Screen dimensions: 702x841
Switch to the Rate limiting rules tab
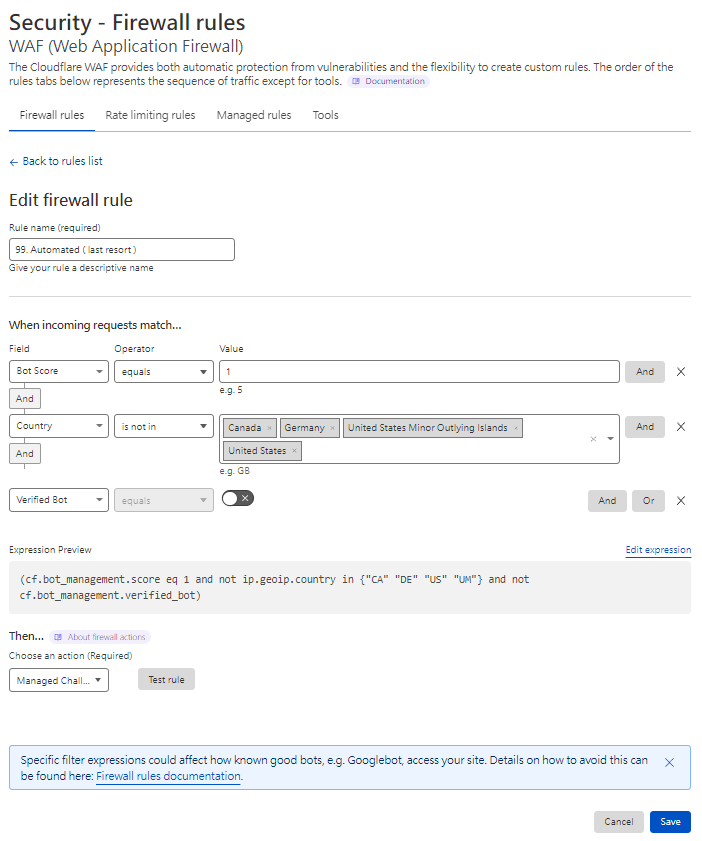pos(150,115)
